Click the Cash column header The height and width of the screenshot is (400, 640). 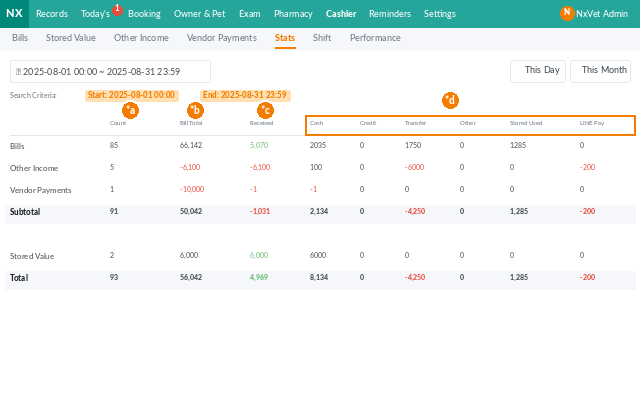point(316,123)
